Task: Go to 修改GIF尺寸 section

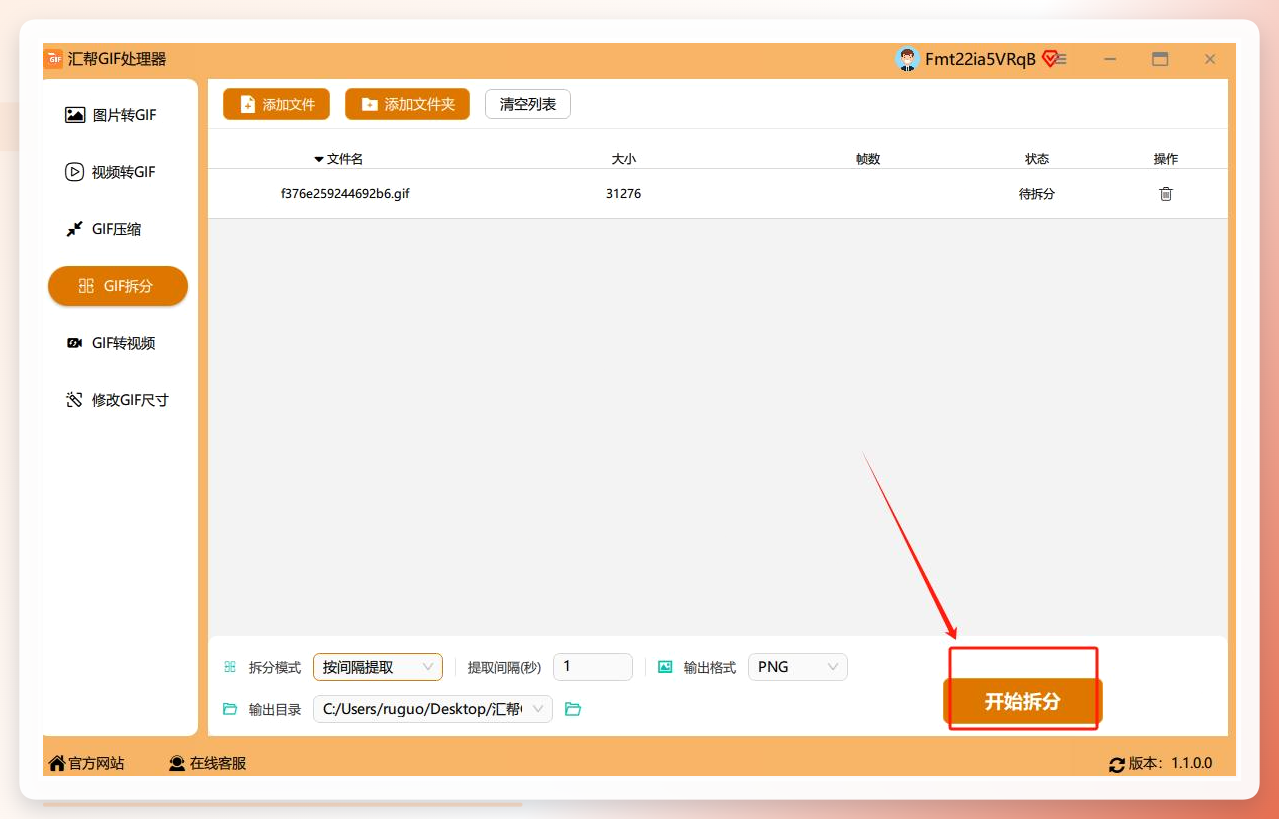Action: 118,400
